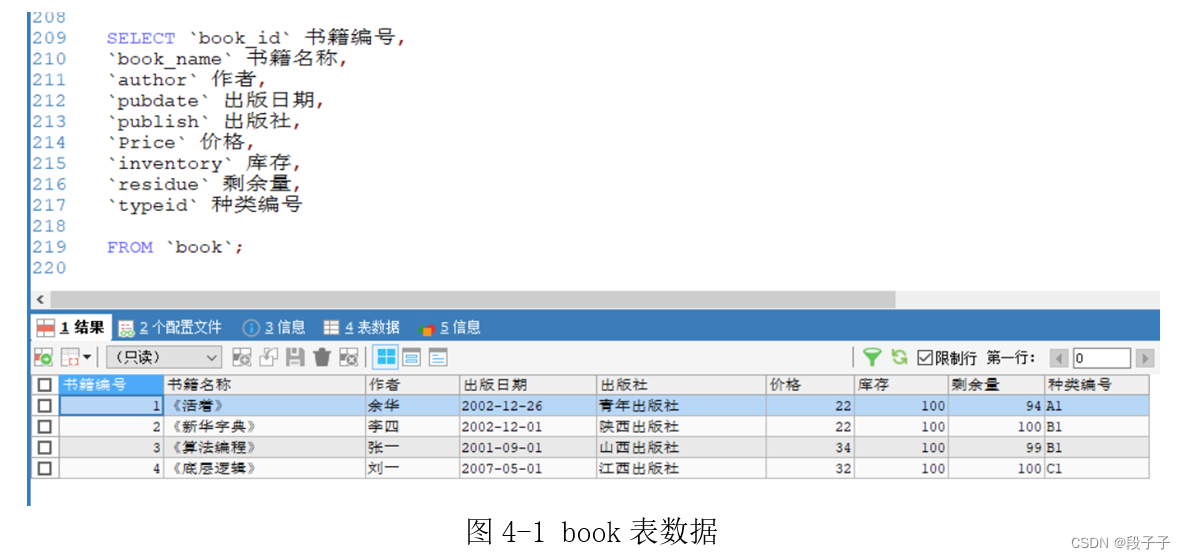
Task: Switch to grid view mode
Action: click(387, 357)
